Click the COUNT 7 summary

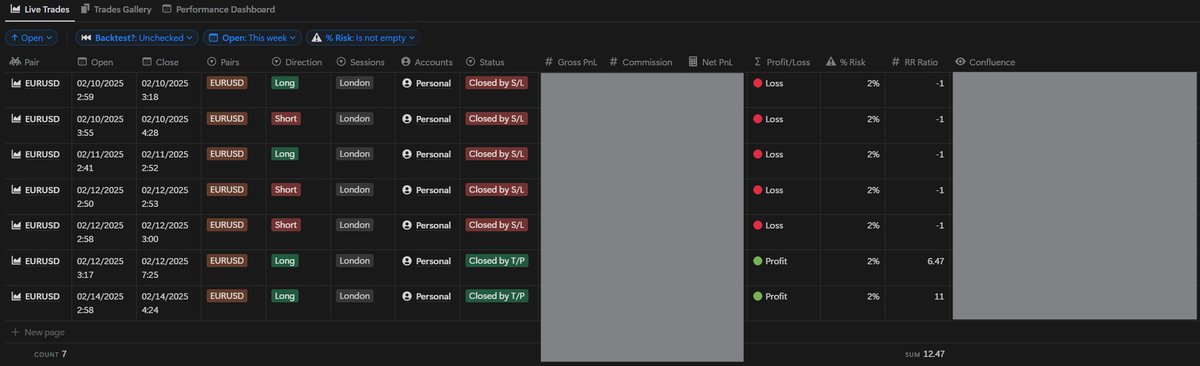(51, 354)
